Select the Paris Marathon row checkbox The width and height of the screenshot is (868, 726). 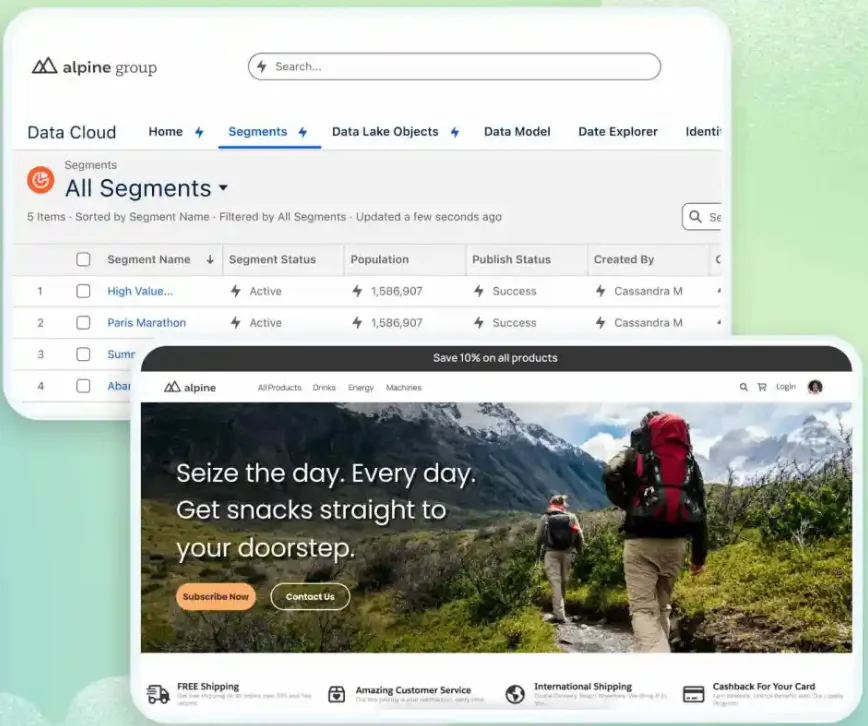[84, 323]
